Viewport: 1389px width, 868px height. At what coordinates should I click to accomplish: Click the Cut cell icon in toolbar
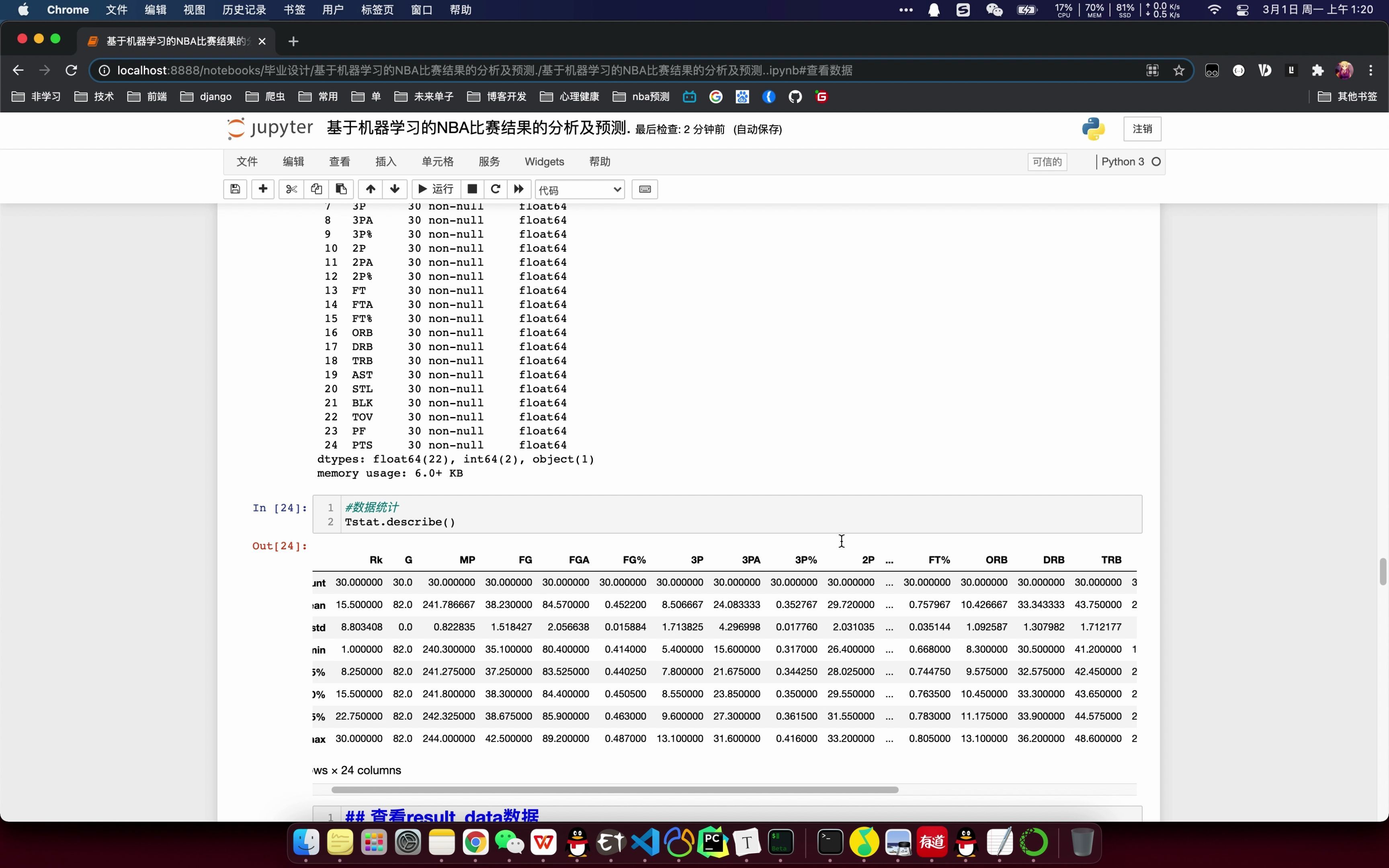tap(290, 189)
